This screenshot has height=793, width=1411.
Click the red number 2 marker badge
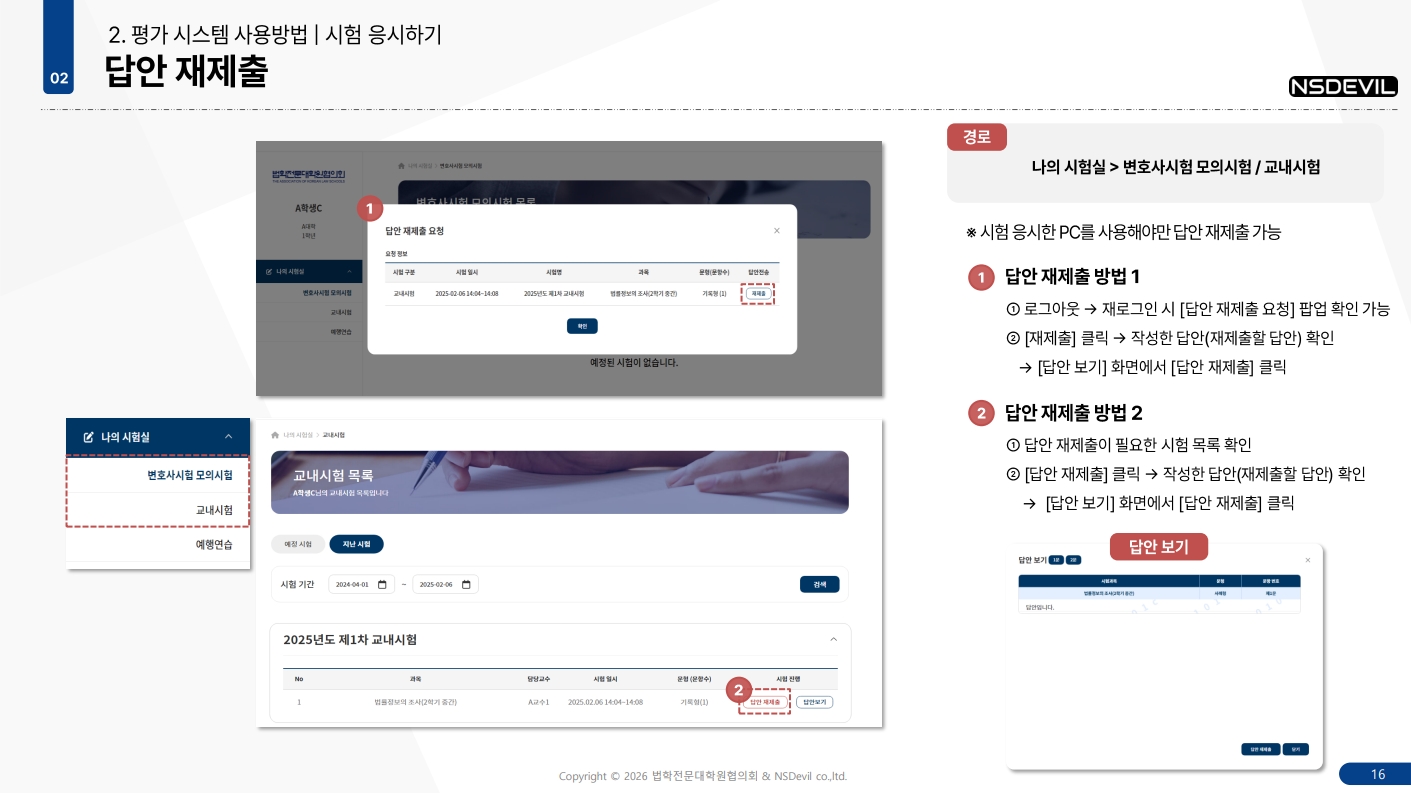click(x=738, y=689)
